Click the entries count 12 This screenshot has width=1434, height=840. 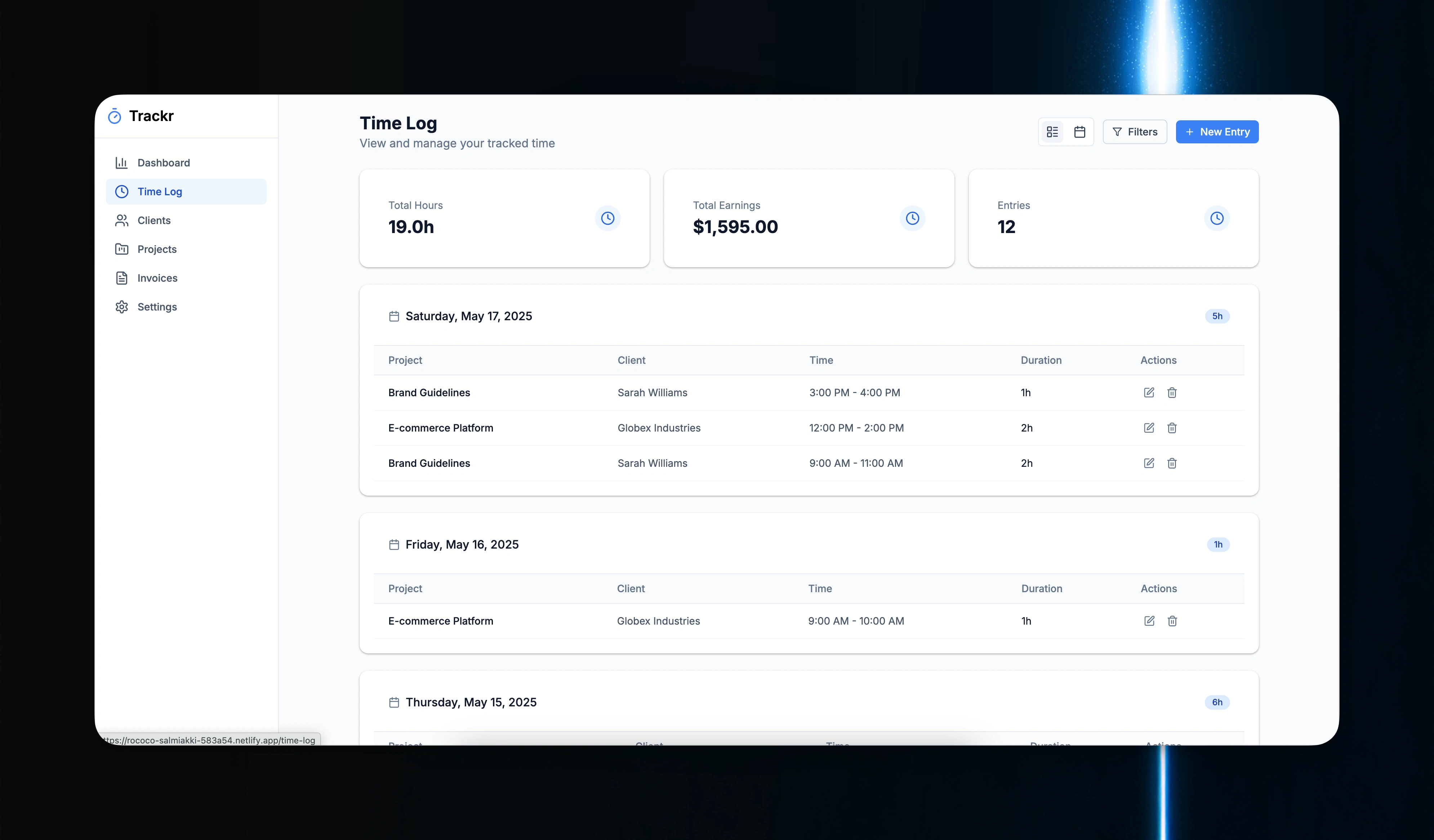(x=1006, y=227)
